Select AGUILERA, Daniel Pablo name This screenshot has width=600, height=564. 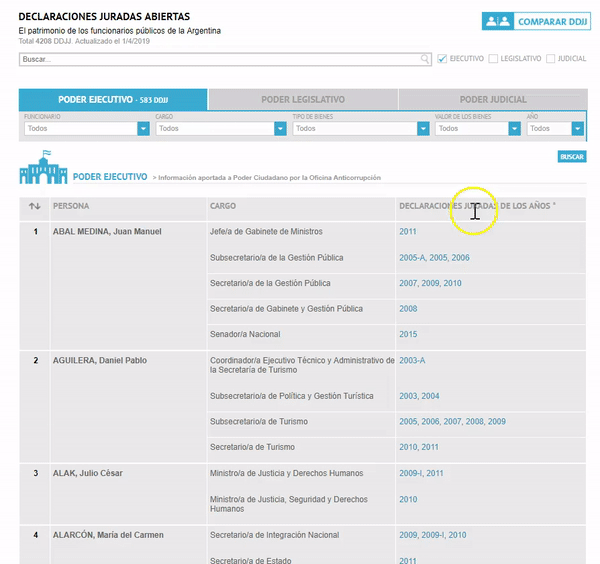99,360
